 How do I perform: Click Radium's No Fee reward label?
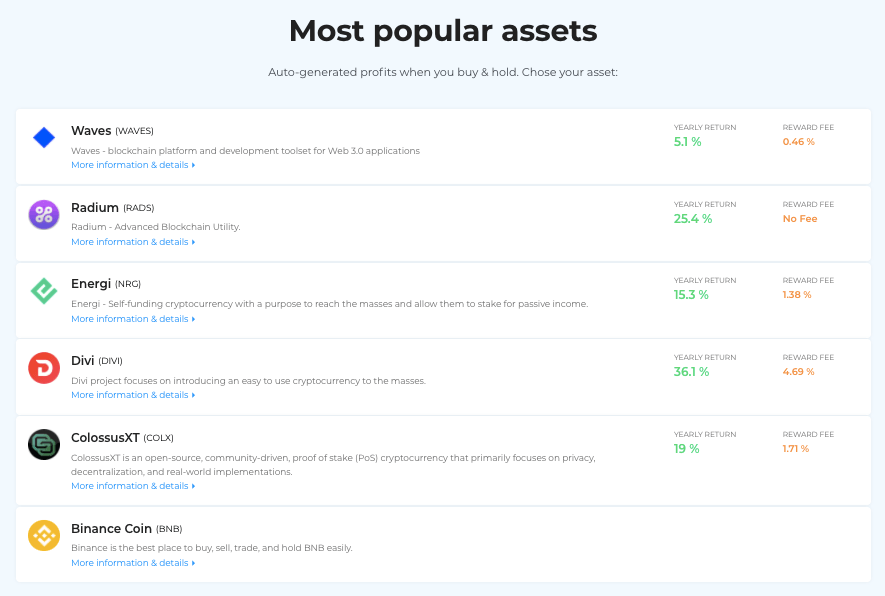(x=800, y=219)
